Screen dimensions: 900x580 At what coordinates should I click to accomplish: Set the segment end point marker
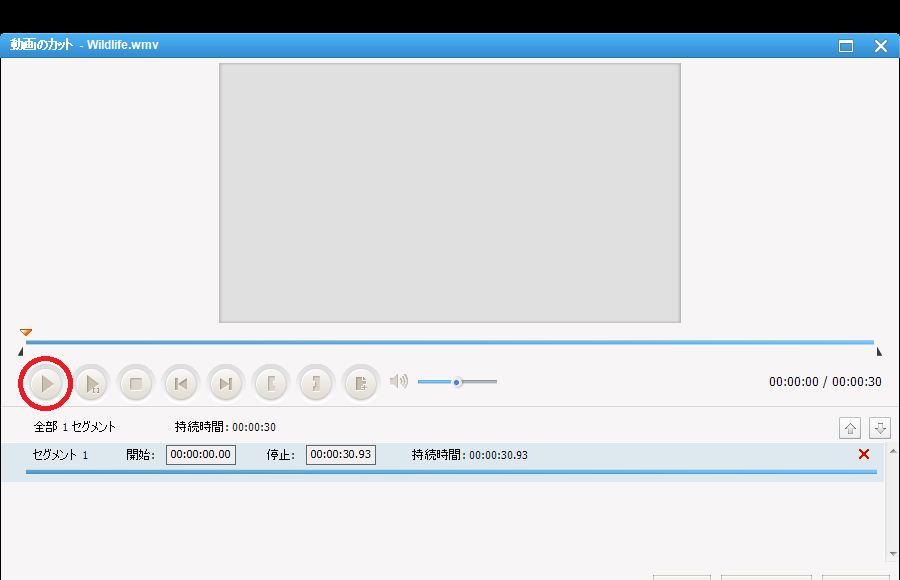316,384
